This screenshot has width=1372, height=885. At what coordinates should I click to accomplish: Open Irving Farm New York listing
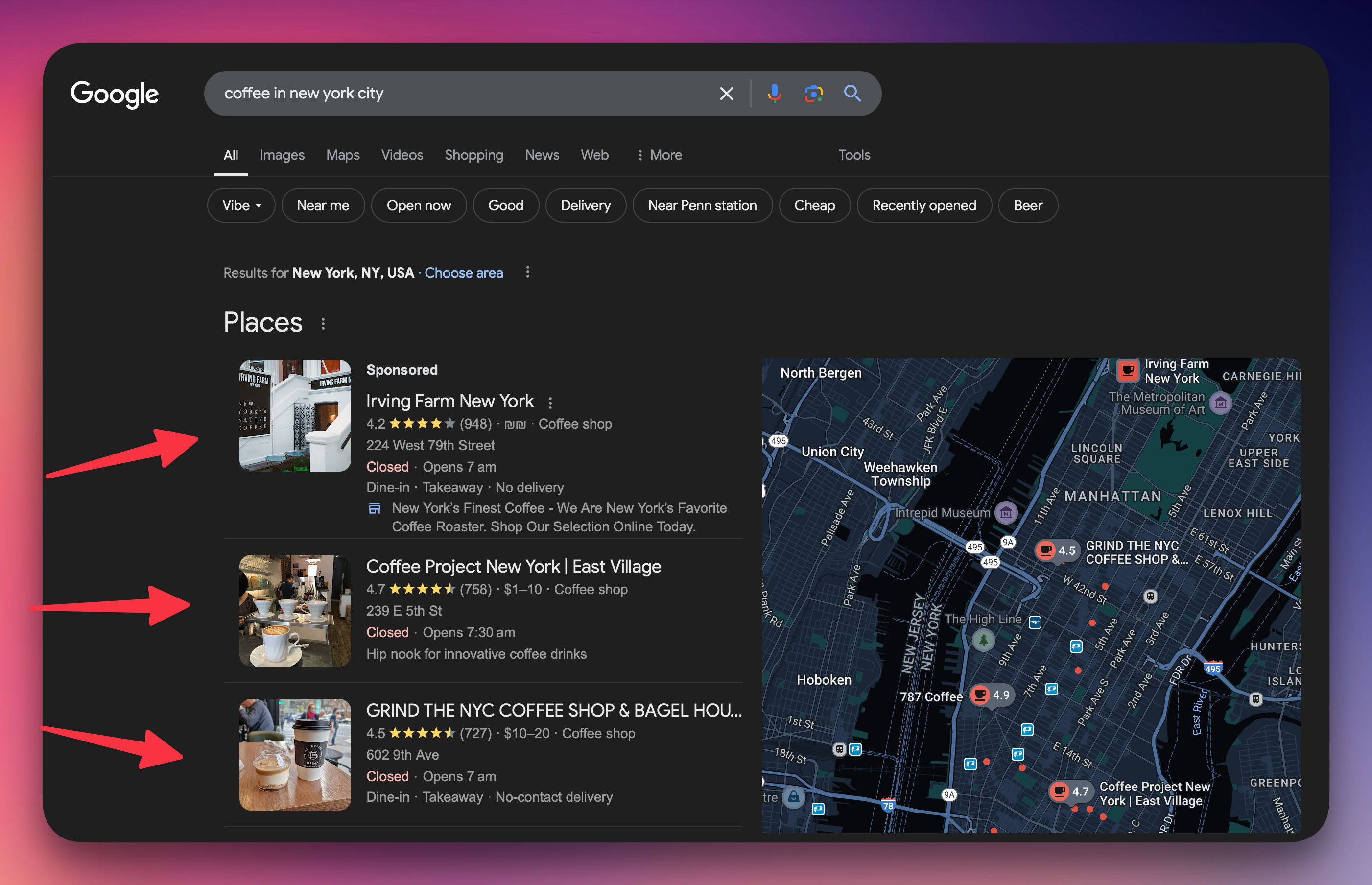[450, 401]
